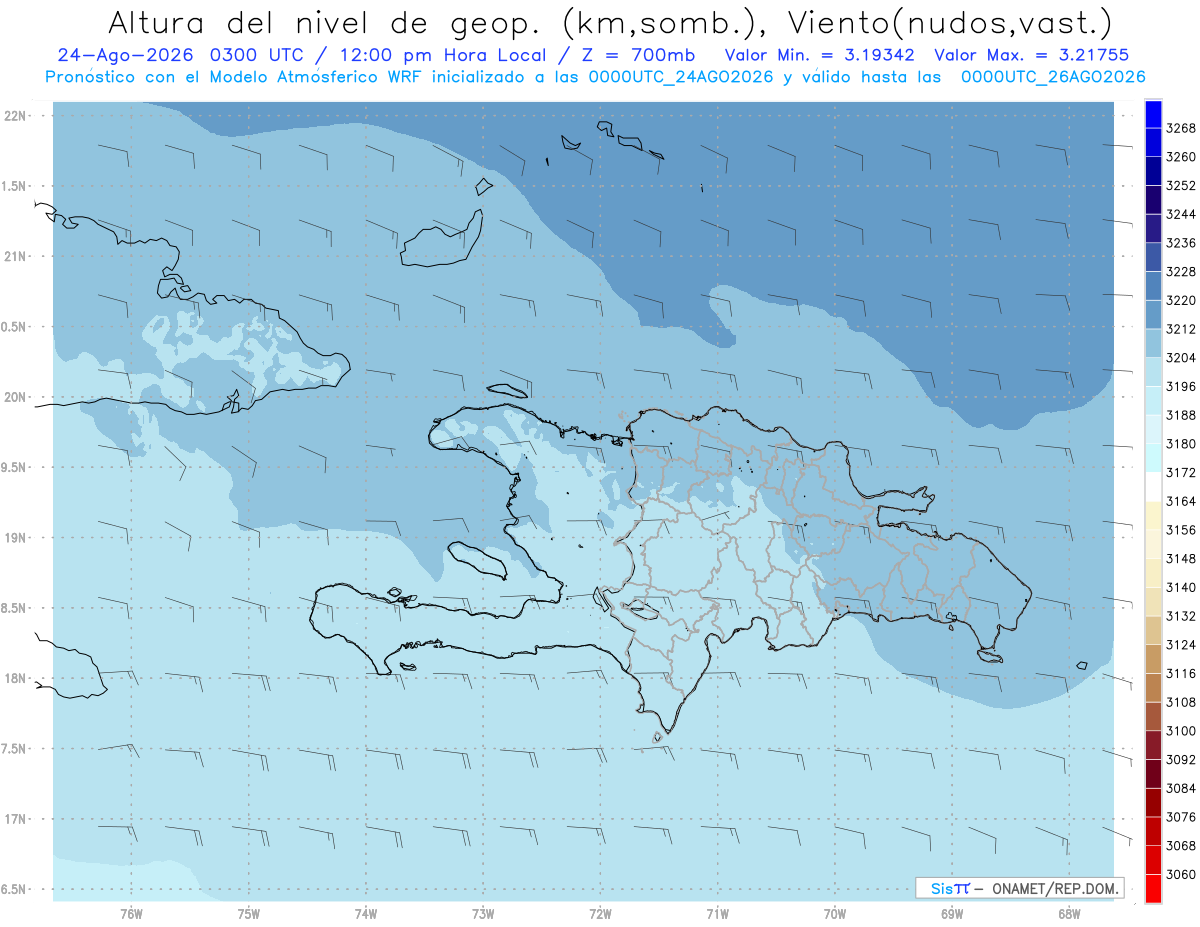Click the colorbar segment between 3204 and 3196
This screenshot has height=927, width=1200.
coord(1152,372)
